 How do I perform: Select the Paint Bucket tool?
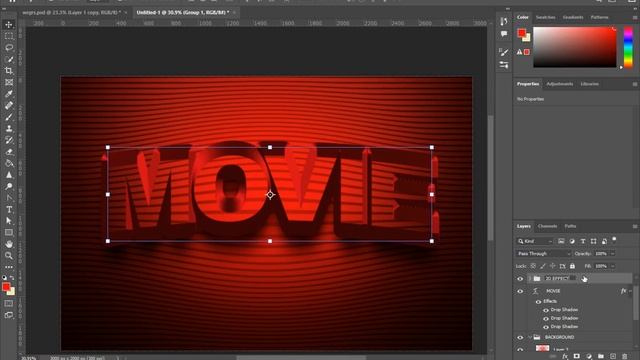[9, 163]
